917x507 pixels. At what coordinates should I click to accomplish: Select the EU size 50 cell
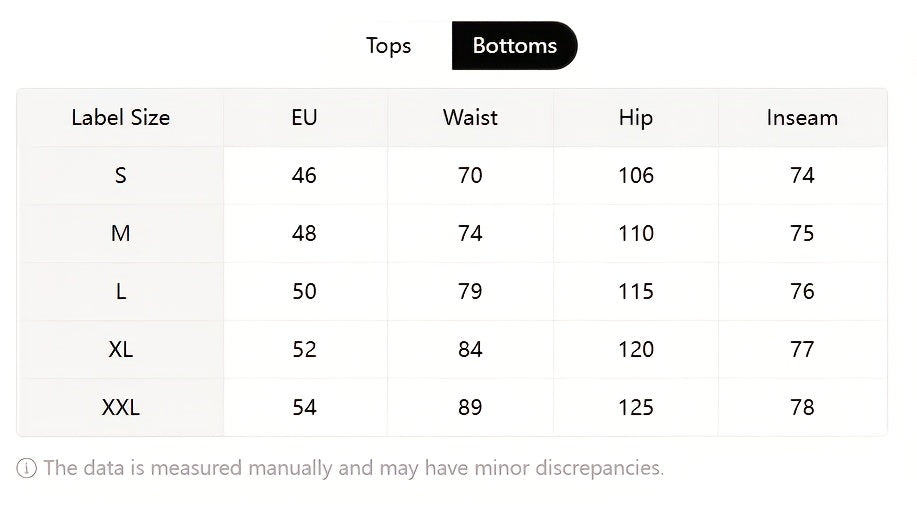pos(304,292)
